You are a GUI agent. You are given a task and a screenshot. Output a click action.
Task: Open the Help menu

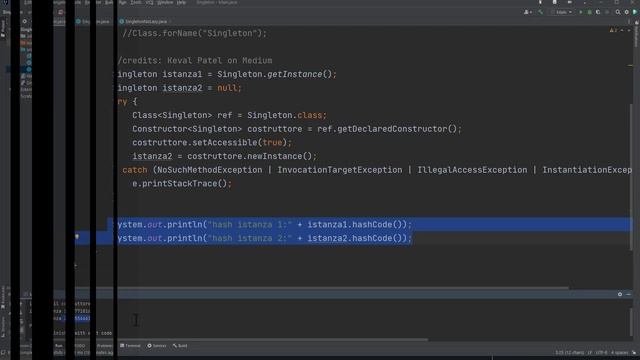point(181,2)
